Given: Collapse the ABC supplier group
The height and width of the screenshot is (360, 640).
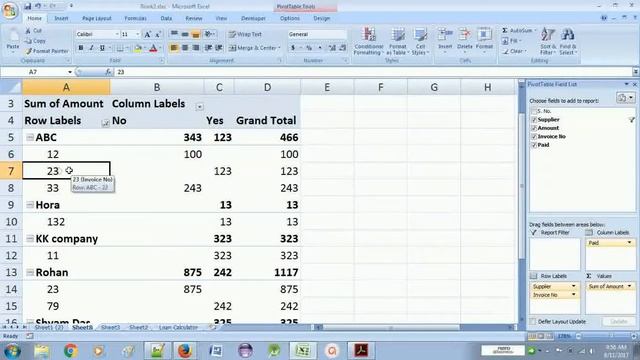Looking at the screenshot, I should (x=30, y=138).
